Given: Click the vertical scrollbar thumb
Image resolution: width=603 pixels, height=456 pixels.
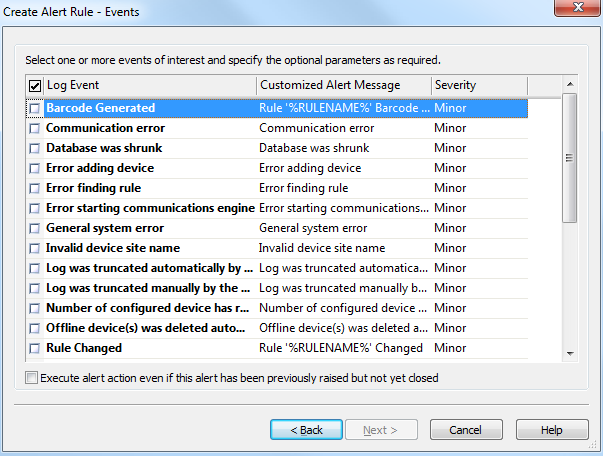Looking at the screenshot, I should pyautogui.click(x=570, y=158).
